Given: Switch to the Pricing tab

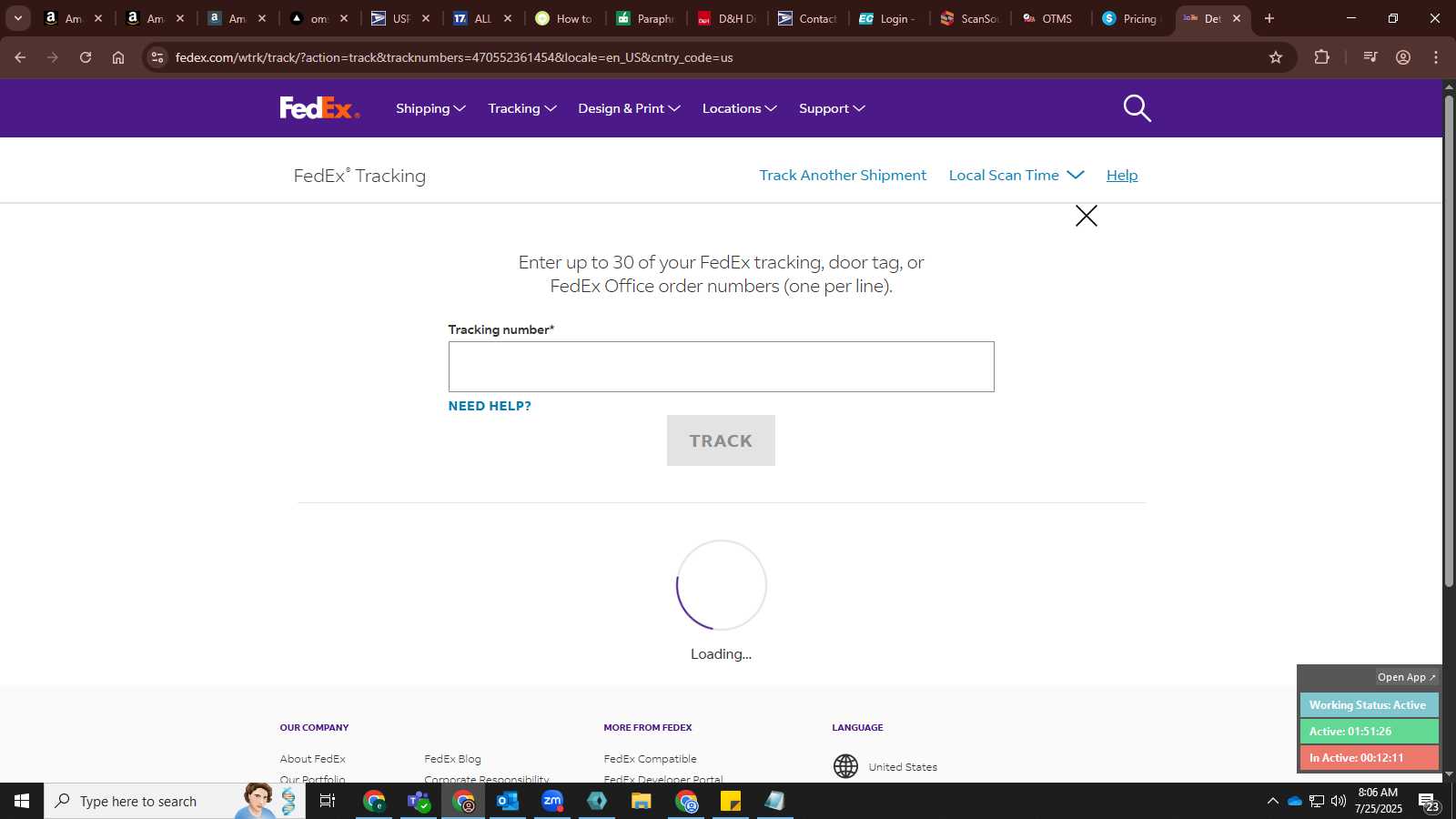Looking at the screenshot, I should tap(1131, 18).
